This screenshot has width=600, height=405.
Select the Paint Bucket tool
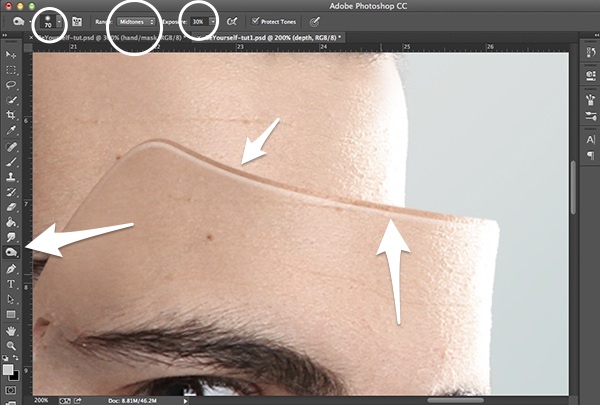coord(11,222)
